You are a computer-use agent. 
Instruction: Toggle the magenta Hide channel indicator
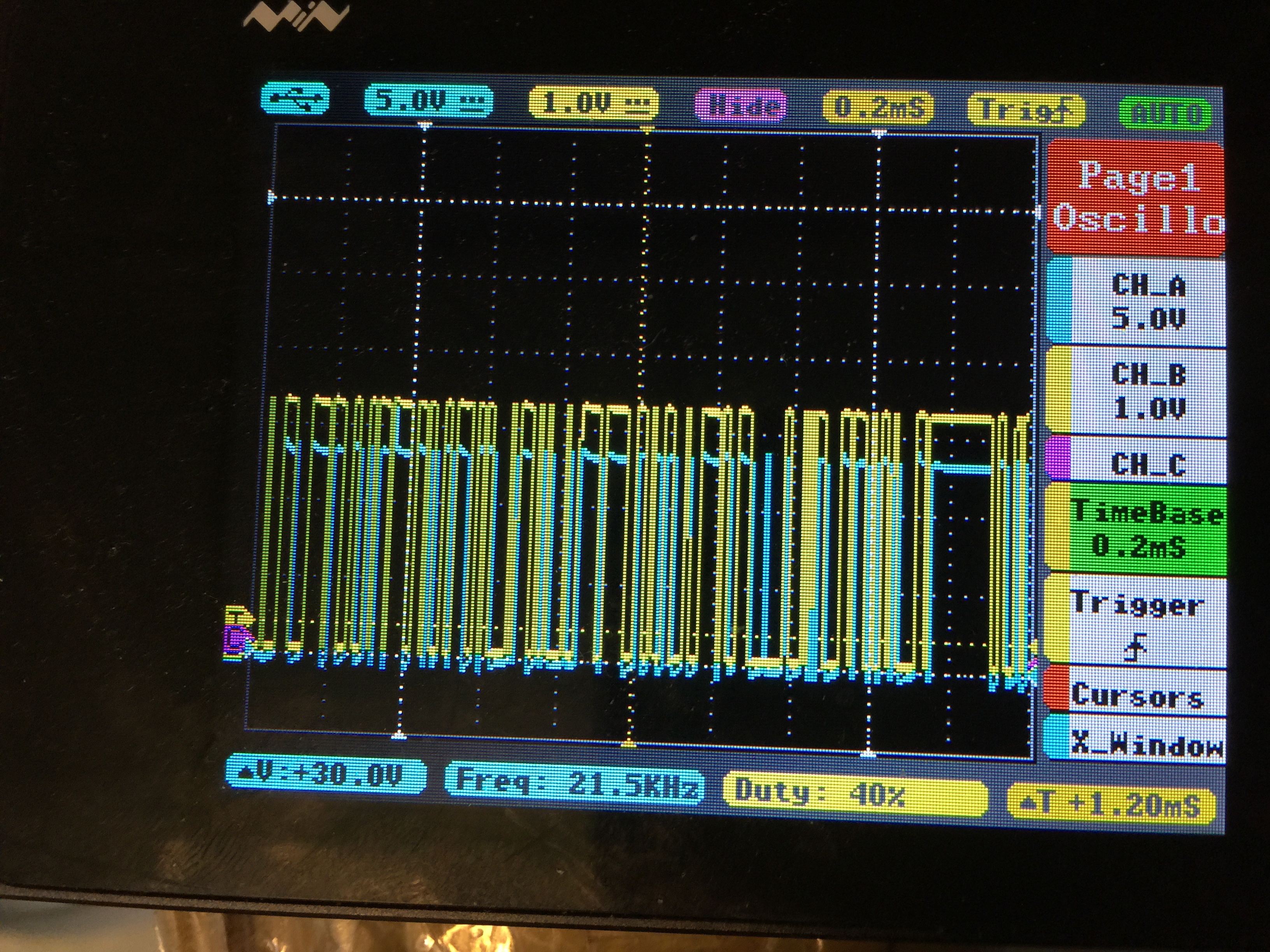pyautogui.click(x=741, y=106)
